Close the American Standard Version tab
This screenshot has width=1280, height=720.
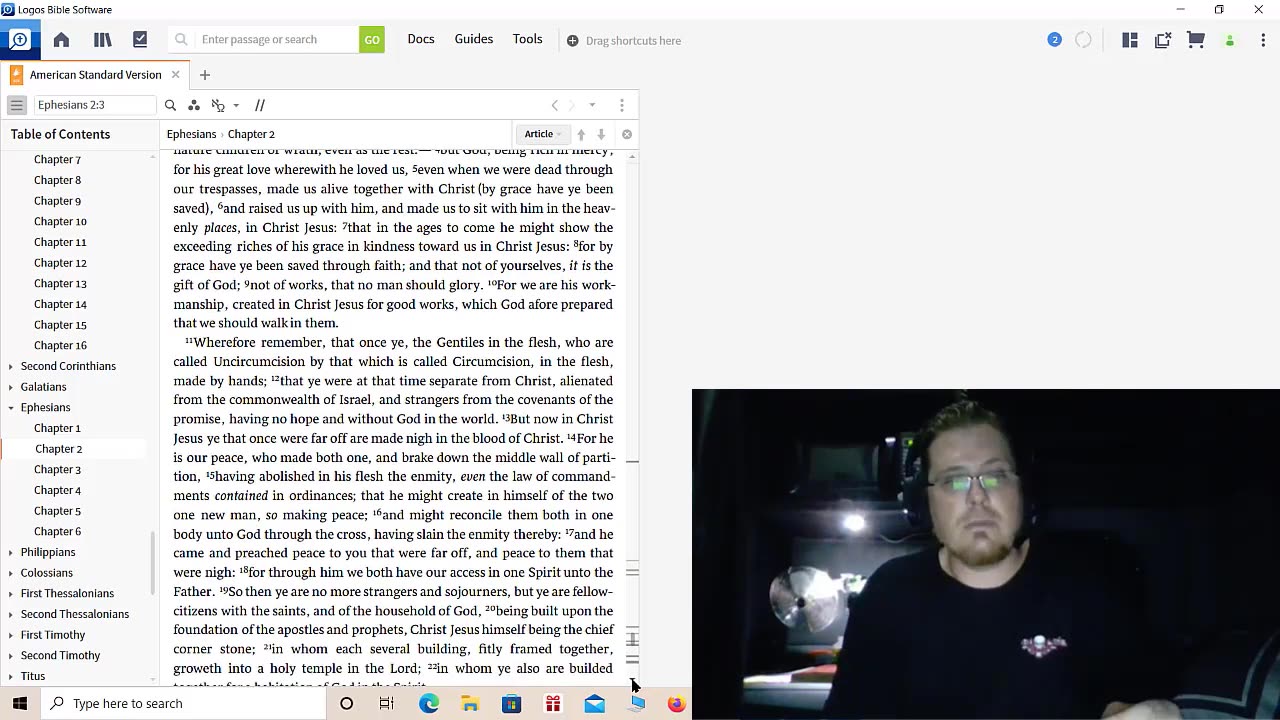pyautogui.click(x=175, y=75)
